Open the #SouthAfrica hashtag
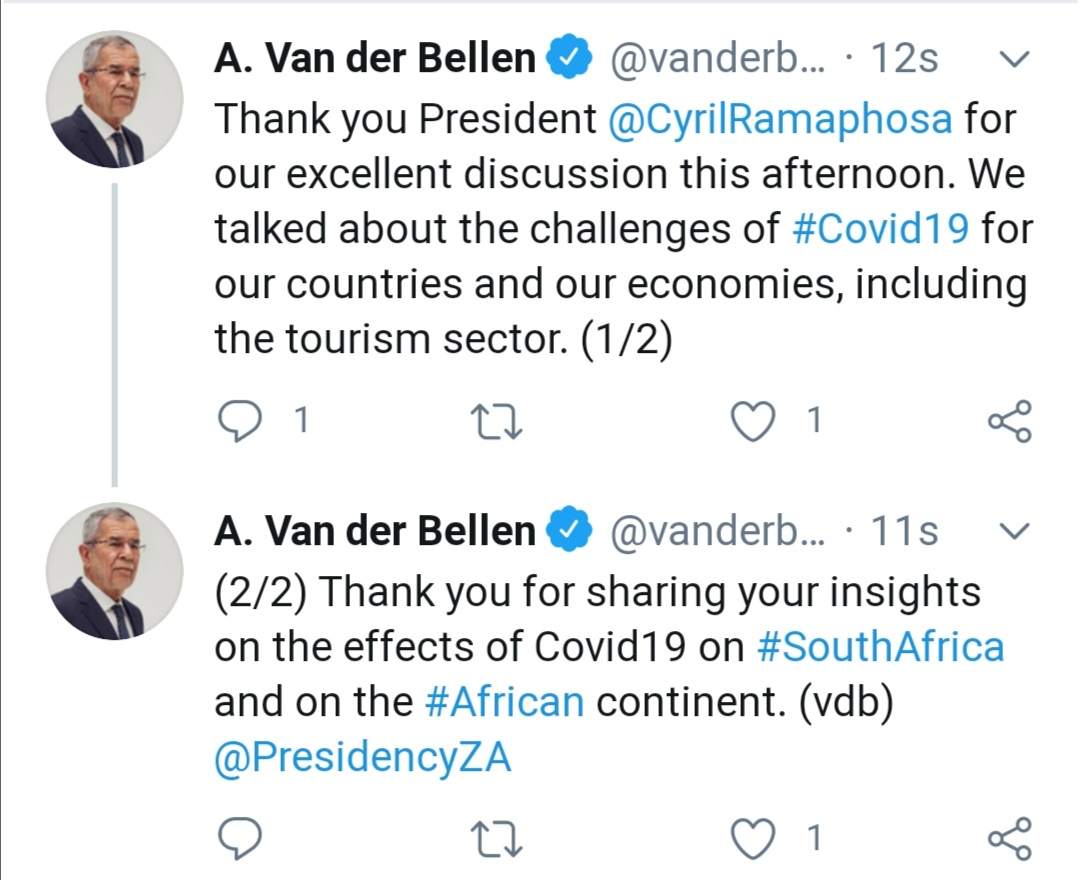This screenshot has width=1080, height=880. [880, 647]
